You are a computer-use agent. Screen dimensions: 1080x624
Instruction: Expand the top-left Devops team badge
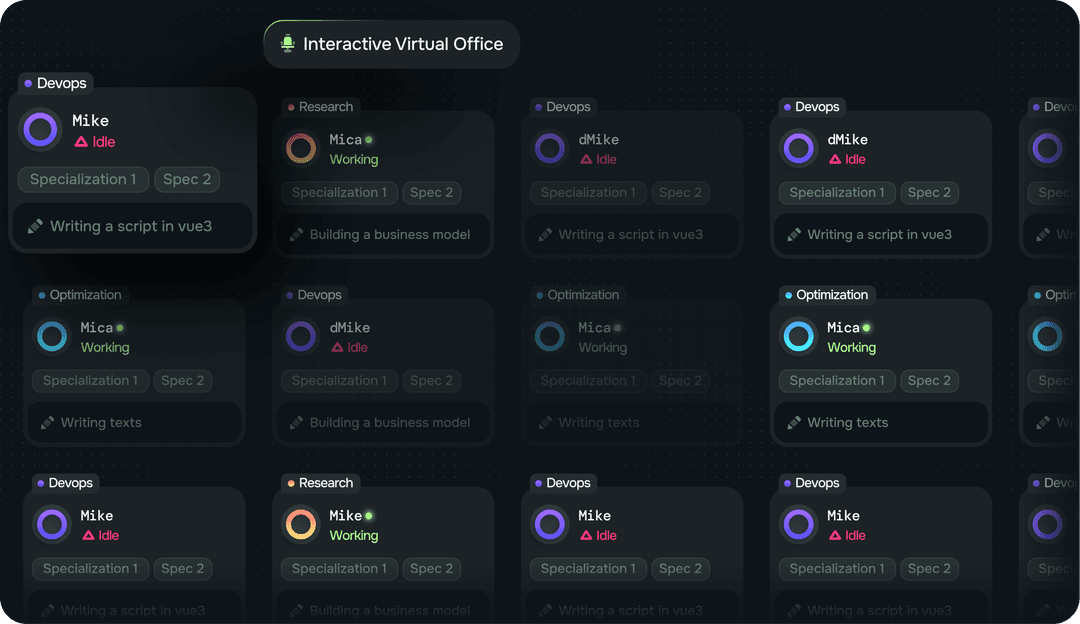tap(55, 83)
